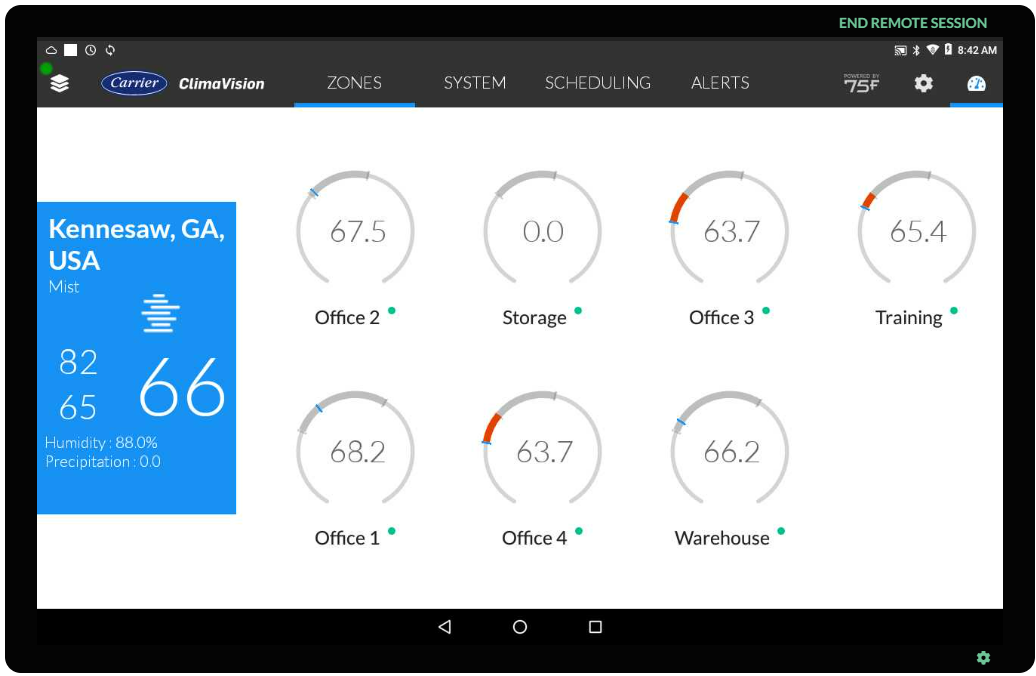This screenshot has width=1036, height=676.
Task: Click the 75F powered-by logo
Action: 862,83
